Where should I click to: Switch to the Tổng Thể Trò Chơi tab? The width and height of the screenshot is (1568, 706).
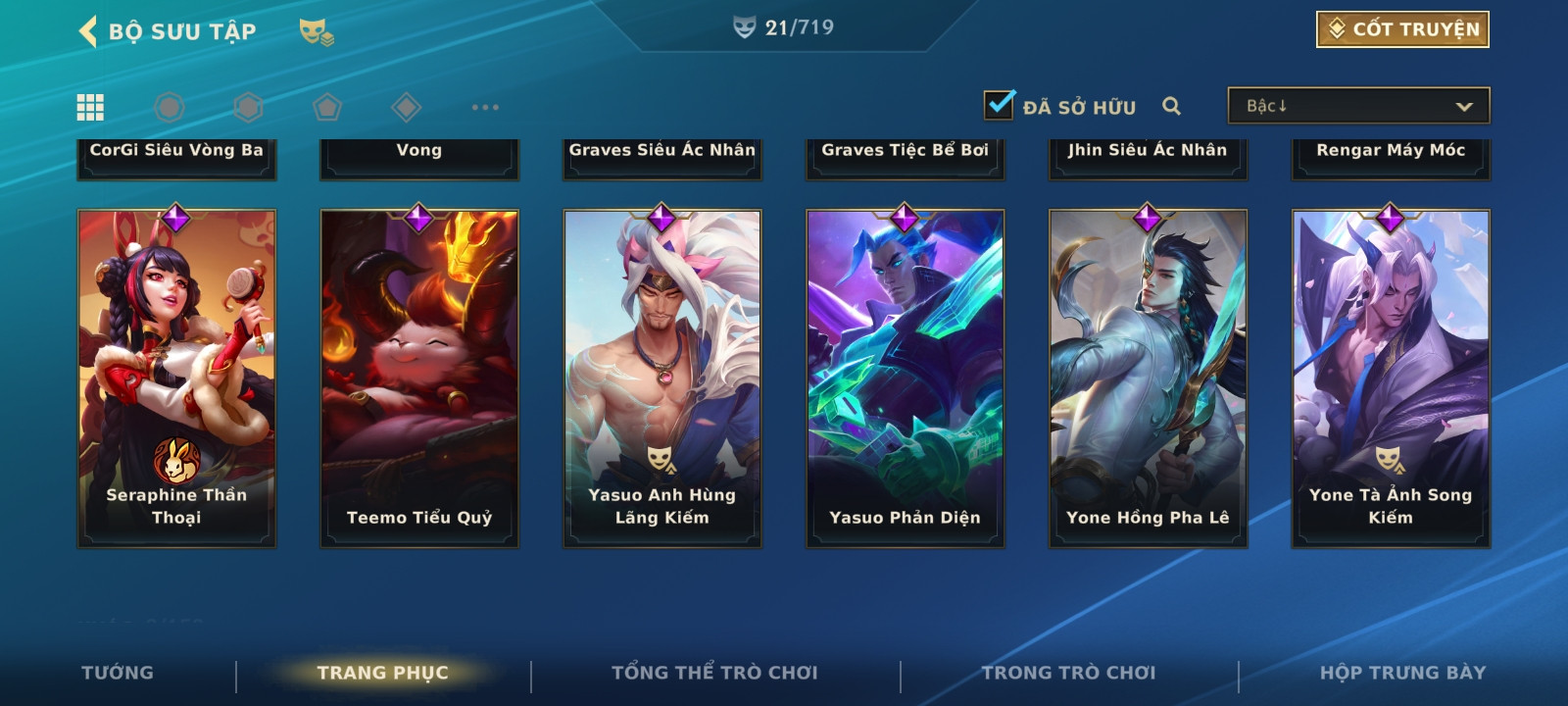pos(714,673)
